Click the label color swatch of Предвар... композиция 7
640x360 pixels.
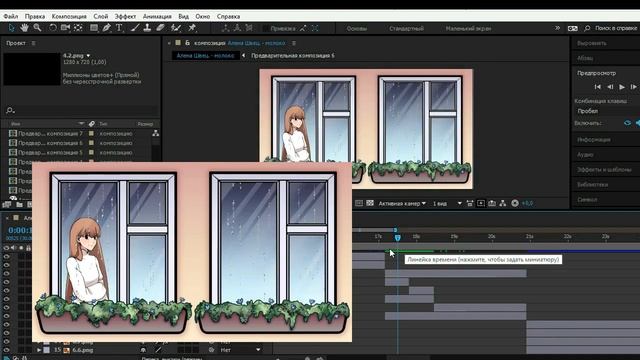[x=91, y=133]
